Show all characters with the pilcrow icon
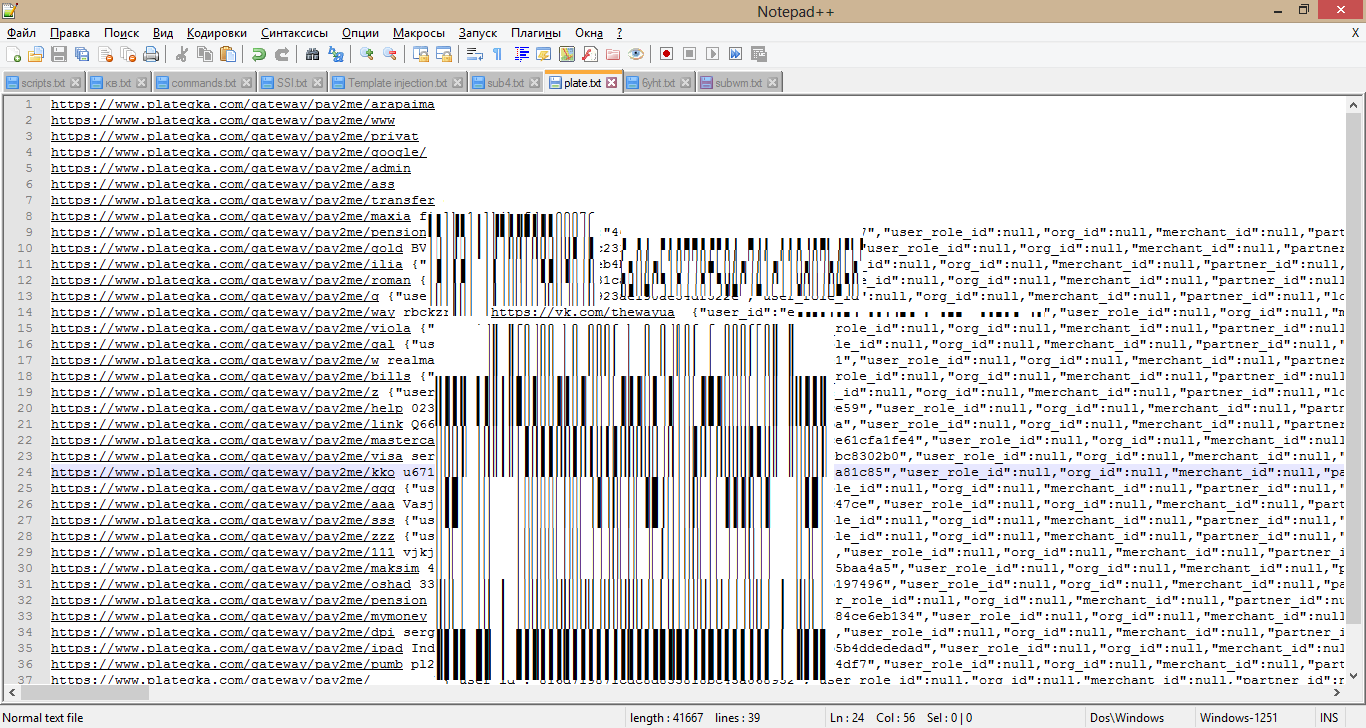This screenshot has width=1366, height=728. (x=498, y=54)
